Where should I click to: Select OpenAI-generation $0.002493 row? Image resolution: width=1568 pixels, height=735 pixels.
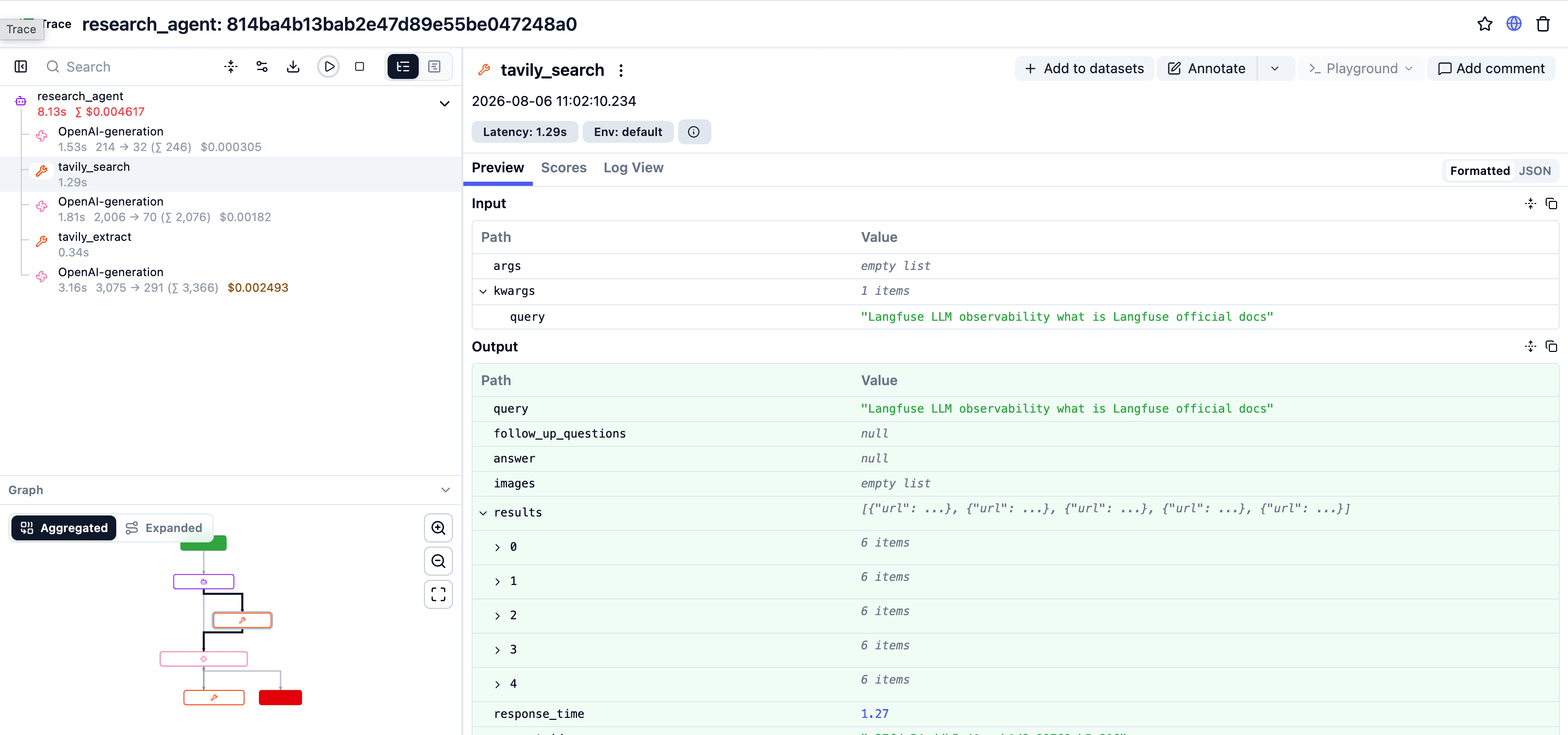click(x=231, y=280)
